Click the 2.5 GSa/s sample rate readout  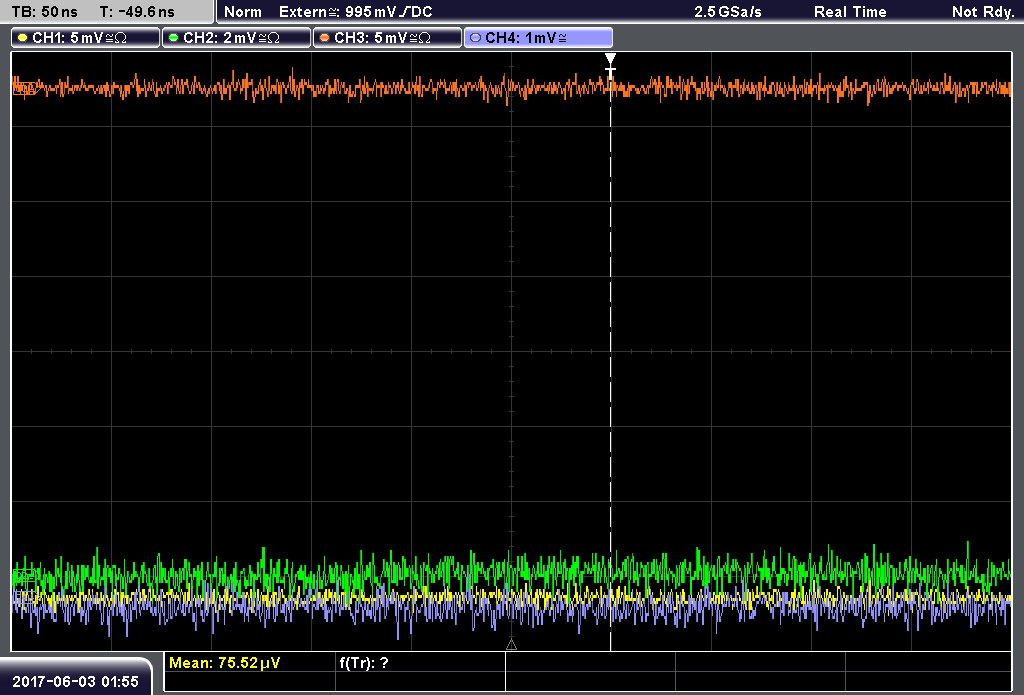coord(728,12)
